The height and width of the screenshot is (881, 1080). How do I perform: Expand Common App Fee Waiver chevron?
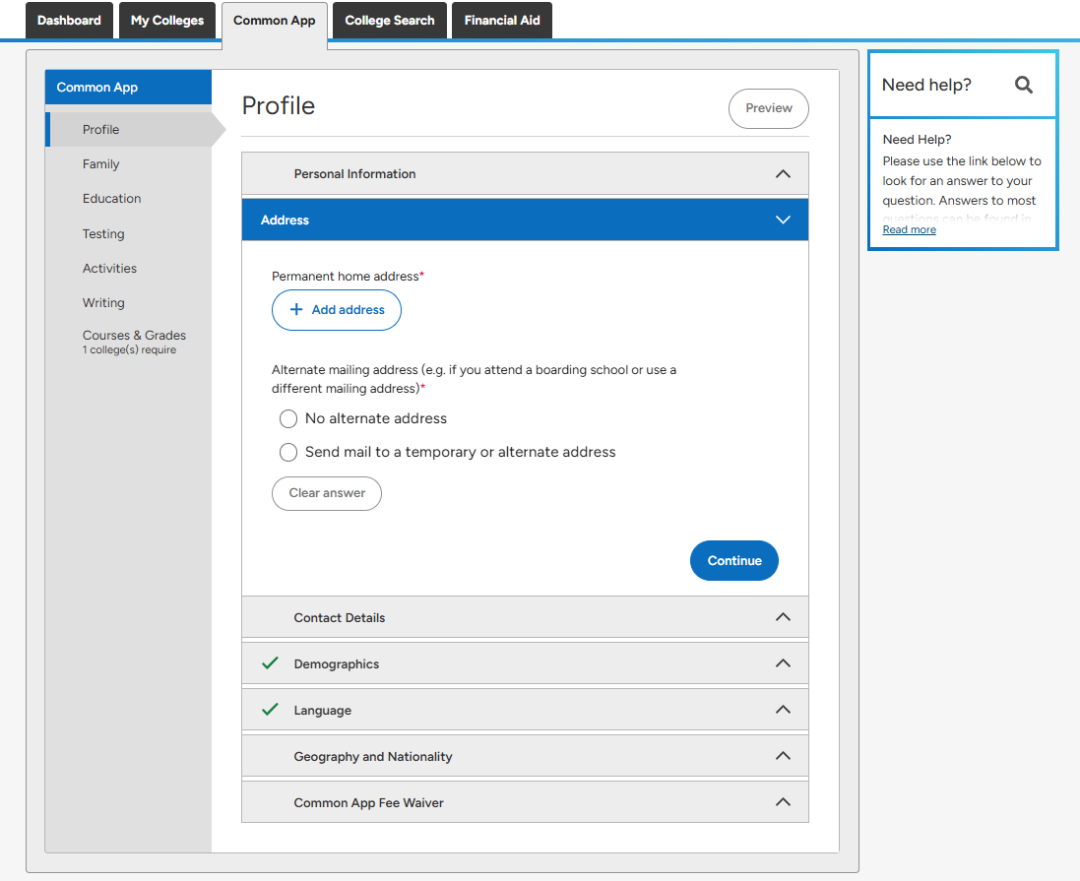tap(783, 802)
